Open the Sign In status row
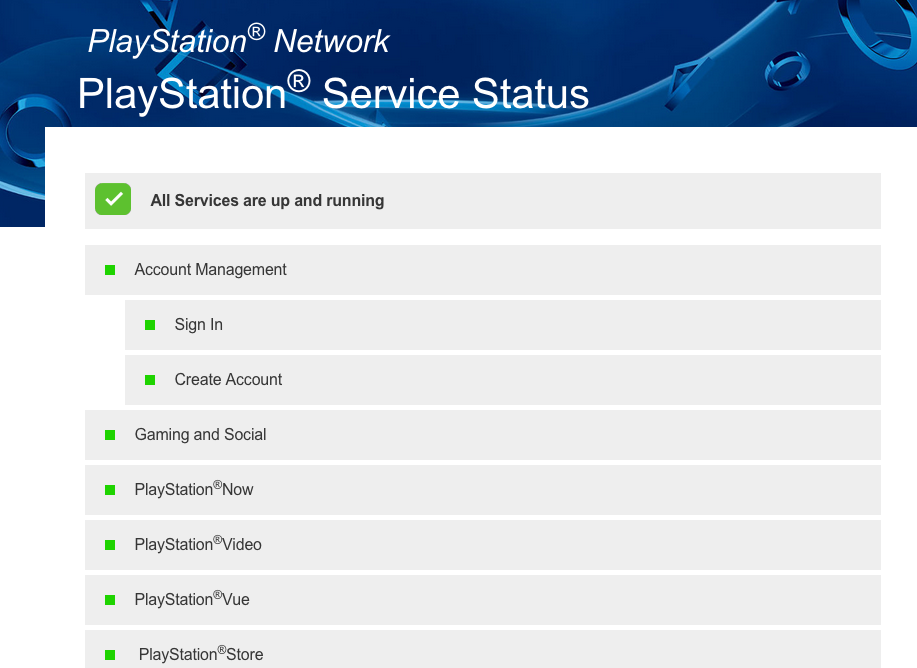The width and height of the screenshot is (917, 668). [x=502, y=325]
